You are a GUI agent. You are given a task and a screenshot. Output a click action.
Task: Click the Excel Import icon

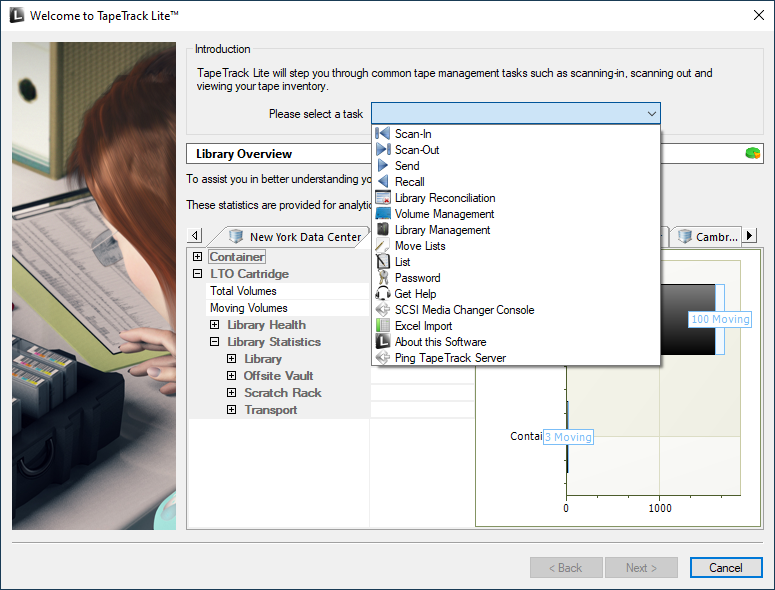(x=383, y=326)
